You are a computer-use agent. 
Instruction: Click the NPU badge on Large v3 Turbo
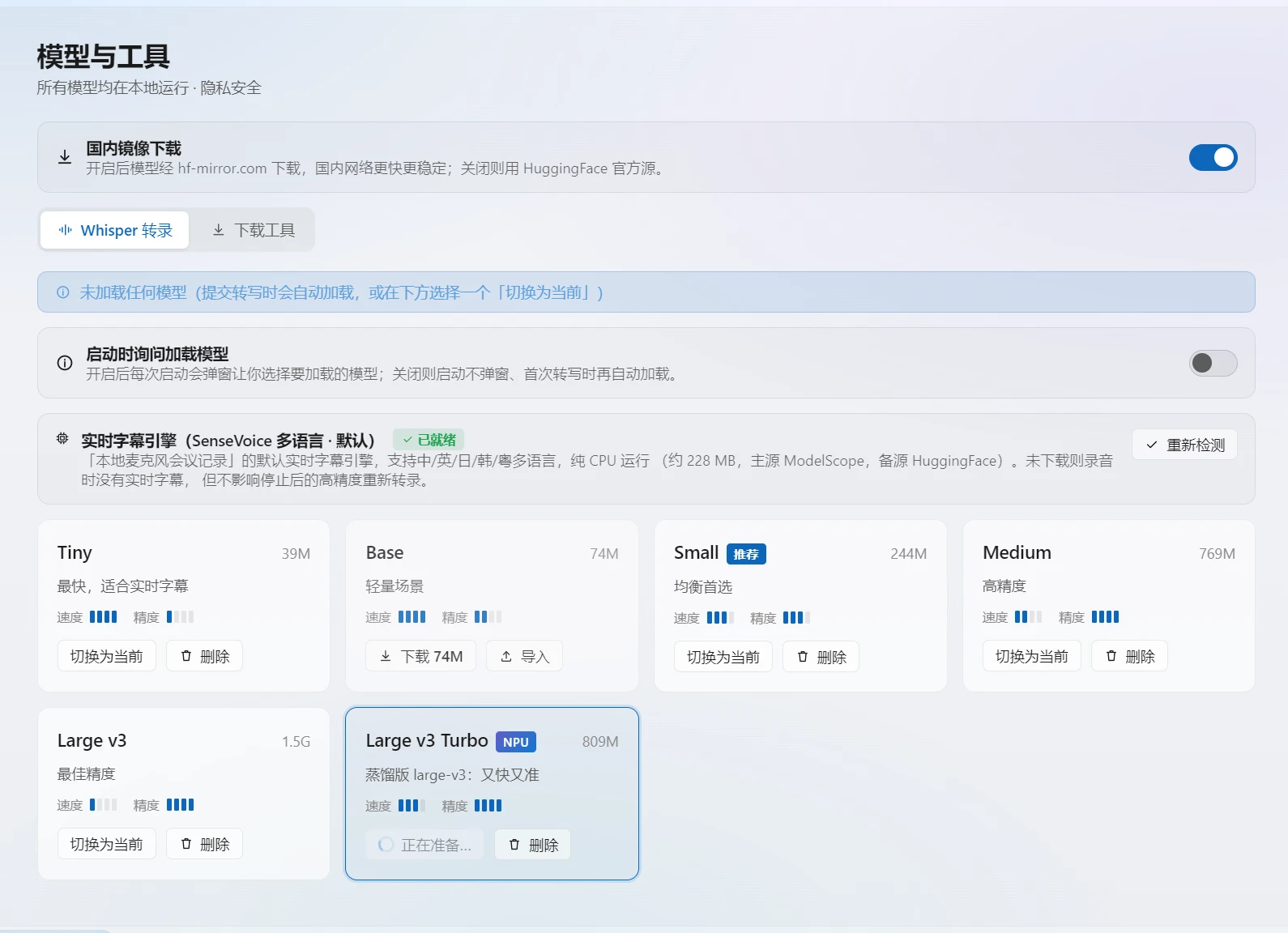[x=516, y=742]
